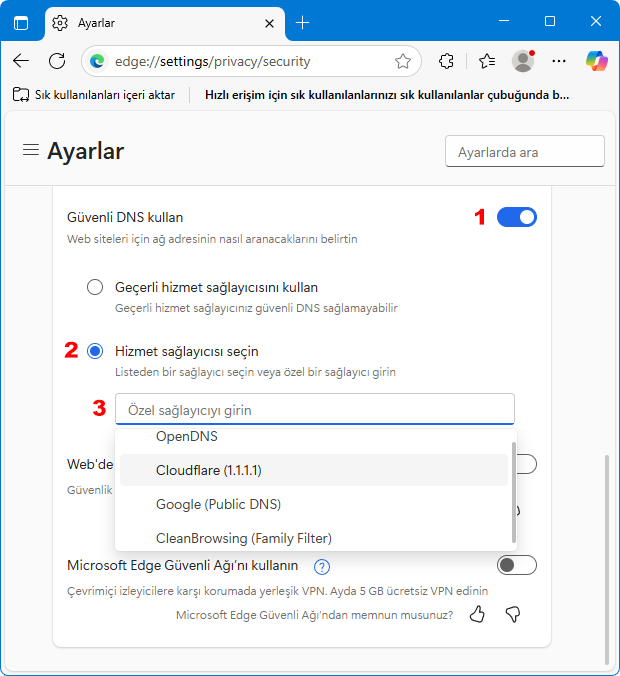Give thumbs down for Edge Güvenli Ağı
Viewport: 620px width, 676px height.
coord(513,614)
